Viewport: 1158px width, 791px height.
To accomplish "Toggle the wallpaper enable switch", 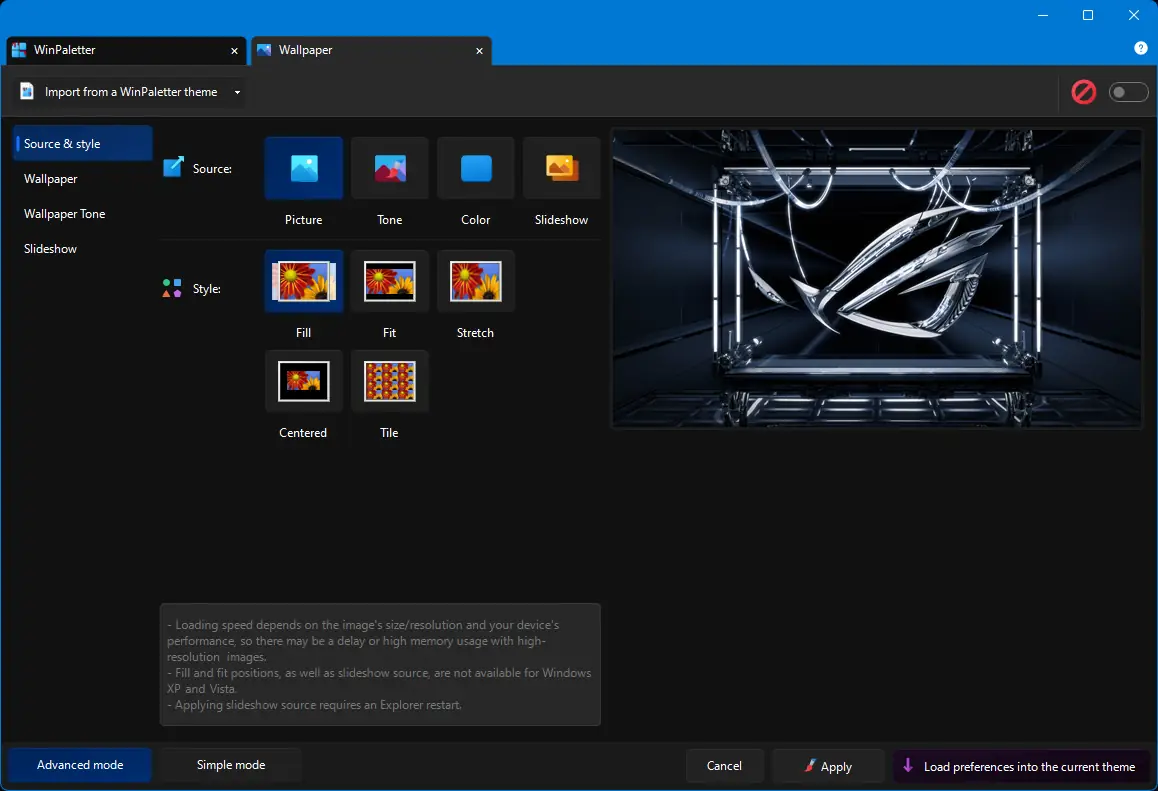I will (1128, 92).
